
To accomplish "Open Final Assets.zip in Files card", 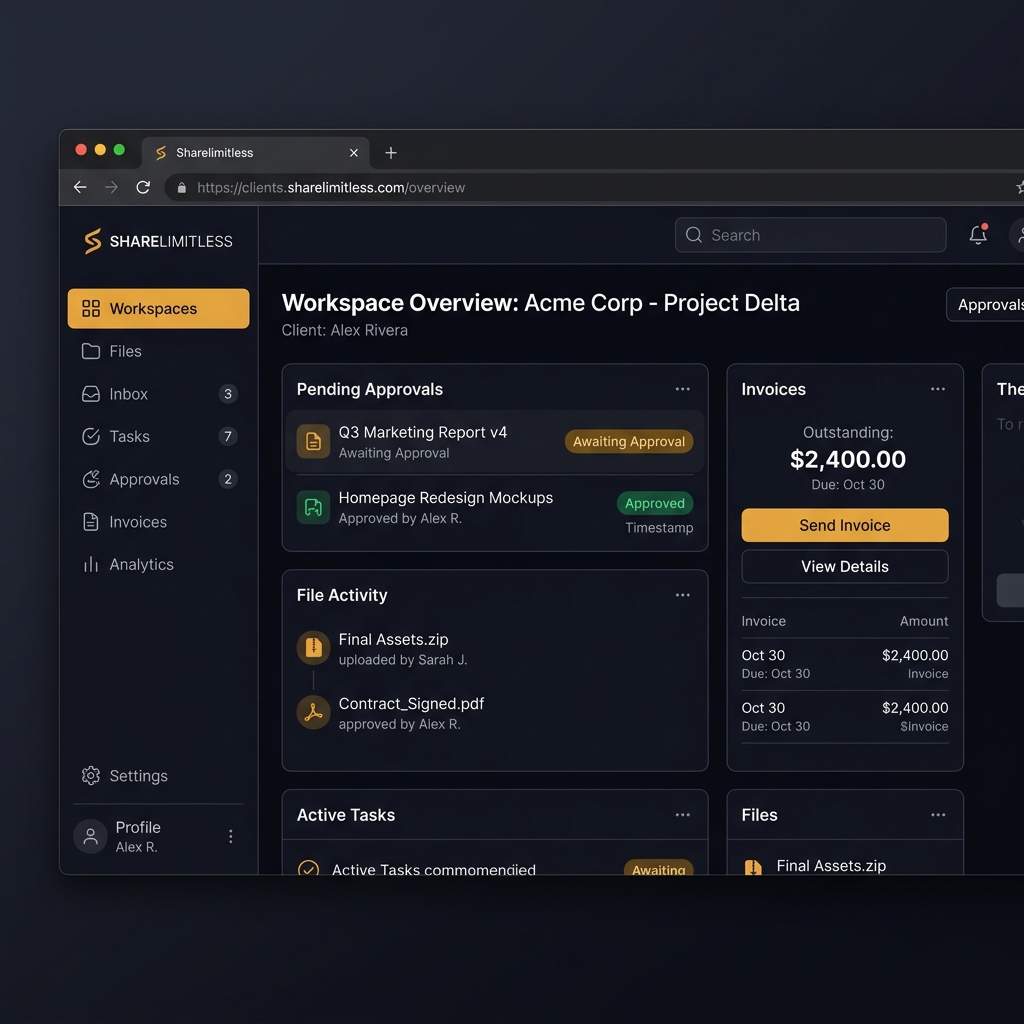I will 831,866.
